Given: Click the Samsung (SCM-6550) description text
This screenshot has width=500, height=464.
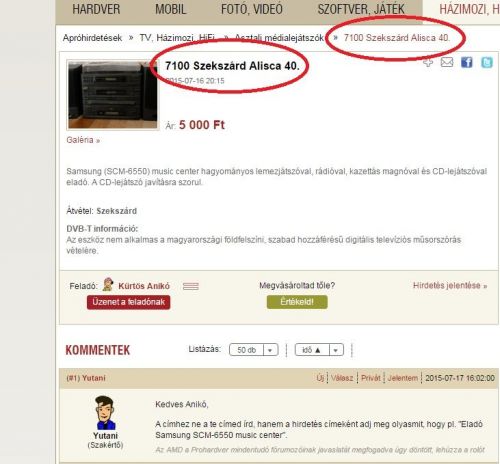Looking at the screenshot, I should [x=277, y=177].
